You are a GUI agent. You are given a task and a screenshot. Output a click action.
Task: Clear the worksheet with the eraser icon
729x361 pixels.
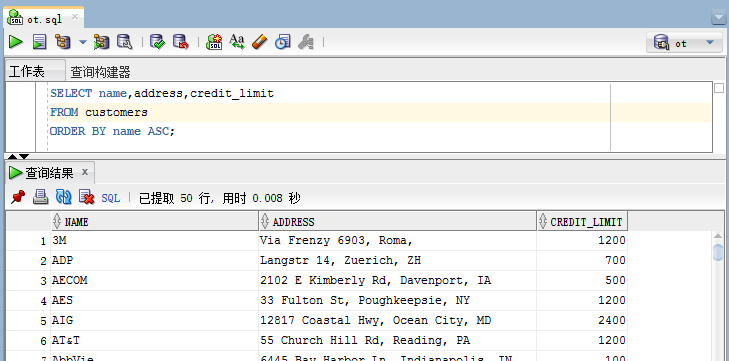tap(260, 42)
